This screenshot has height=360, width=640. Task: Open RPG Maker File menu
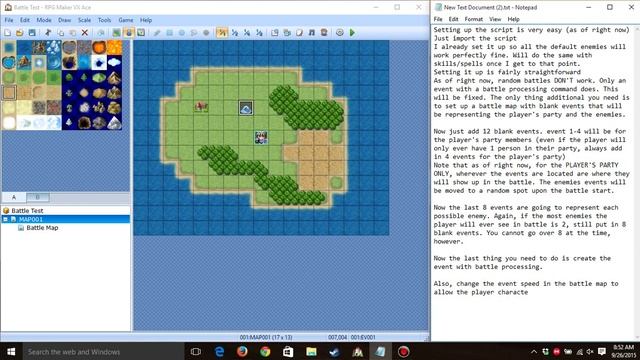tap(9, 20)
